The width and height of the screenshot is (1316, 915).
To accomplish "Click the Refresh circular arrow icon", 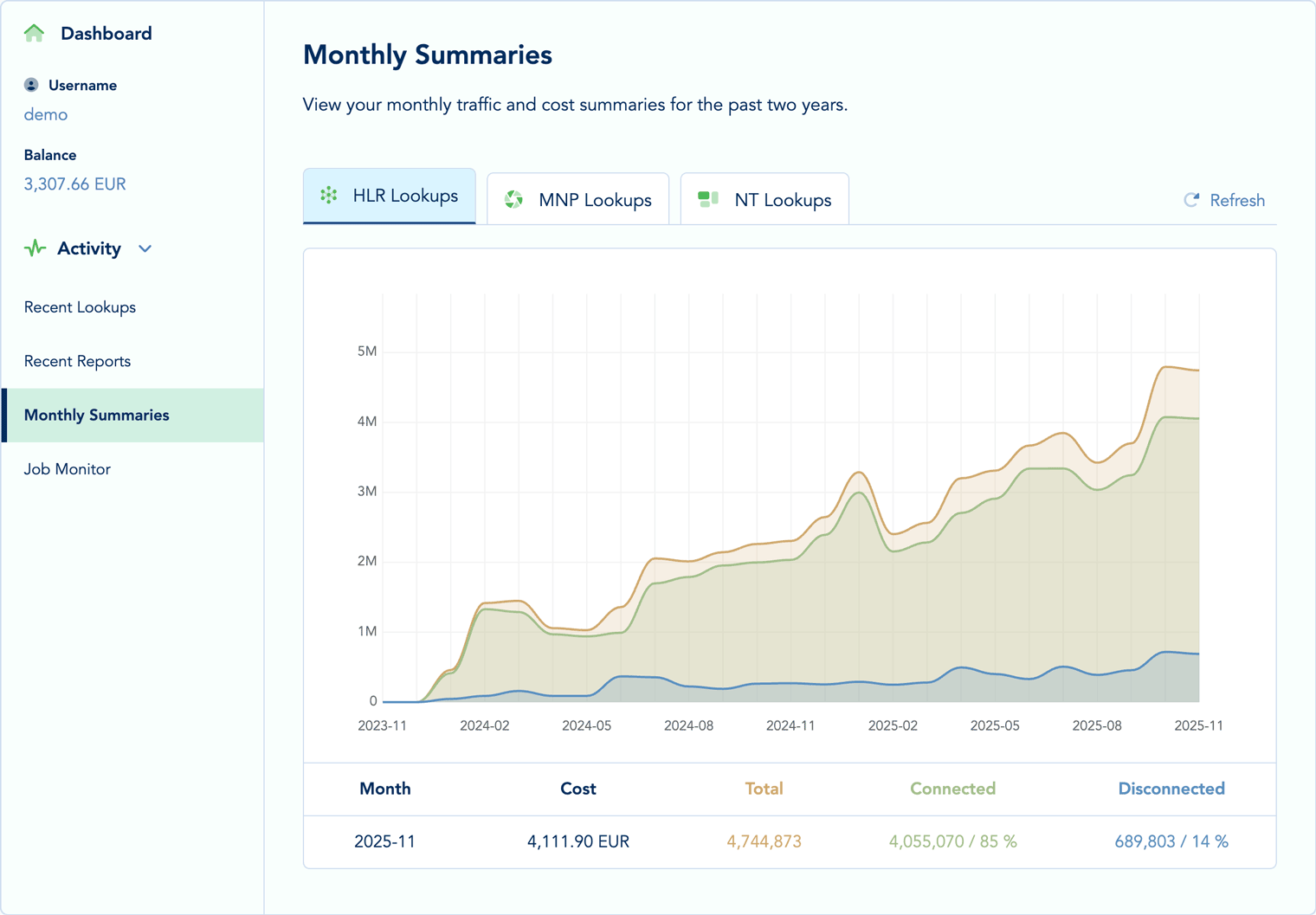I will pyautogui.click(x=1192, y=200).
